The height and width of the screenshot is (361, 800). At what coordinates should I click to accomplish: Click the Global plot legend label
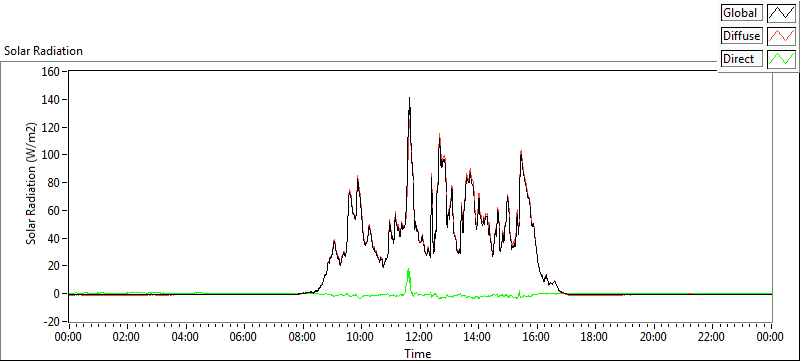742,13
